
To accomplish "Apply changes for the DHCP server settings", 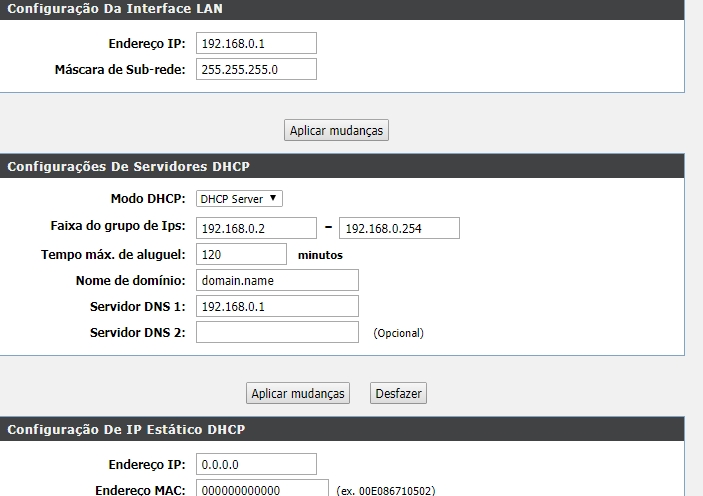I will tap(299, 394).
